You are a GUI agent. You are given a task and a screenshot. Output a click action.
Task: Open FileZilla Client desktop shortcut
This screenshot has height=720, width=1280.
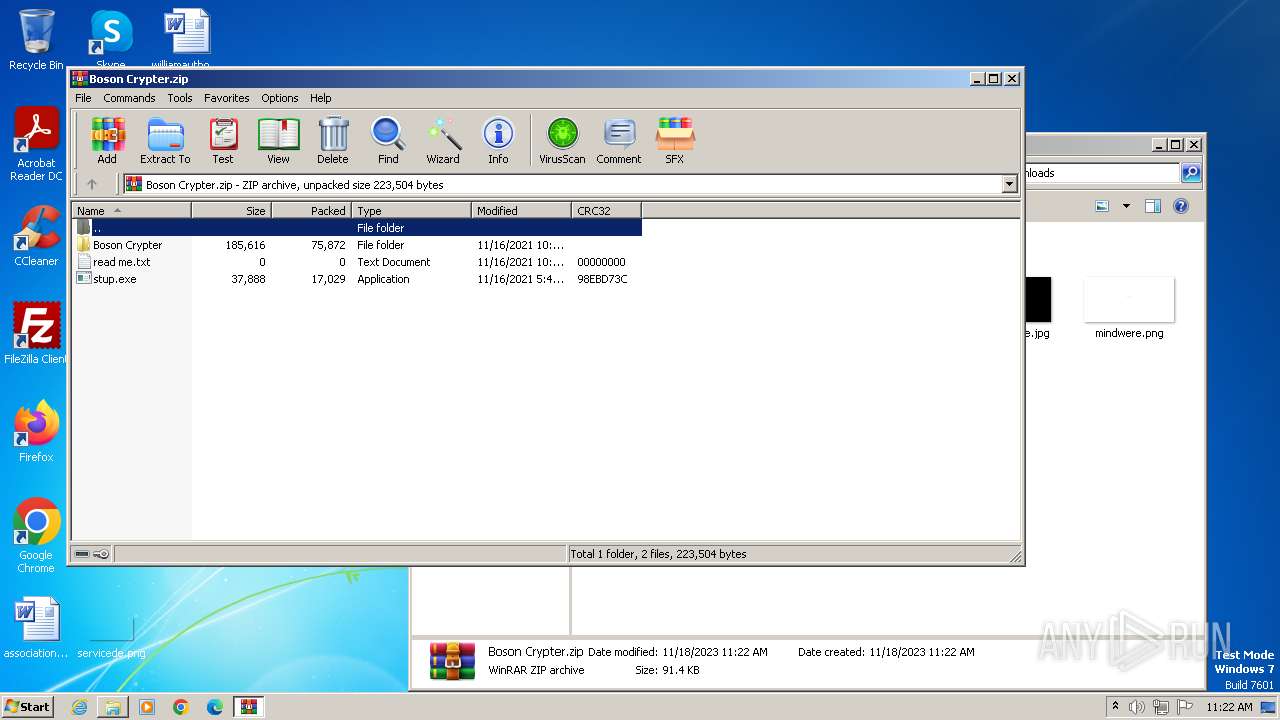[36, 334]
